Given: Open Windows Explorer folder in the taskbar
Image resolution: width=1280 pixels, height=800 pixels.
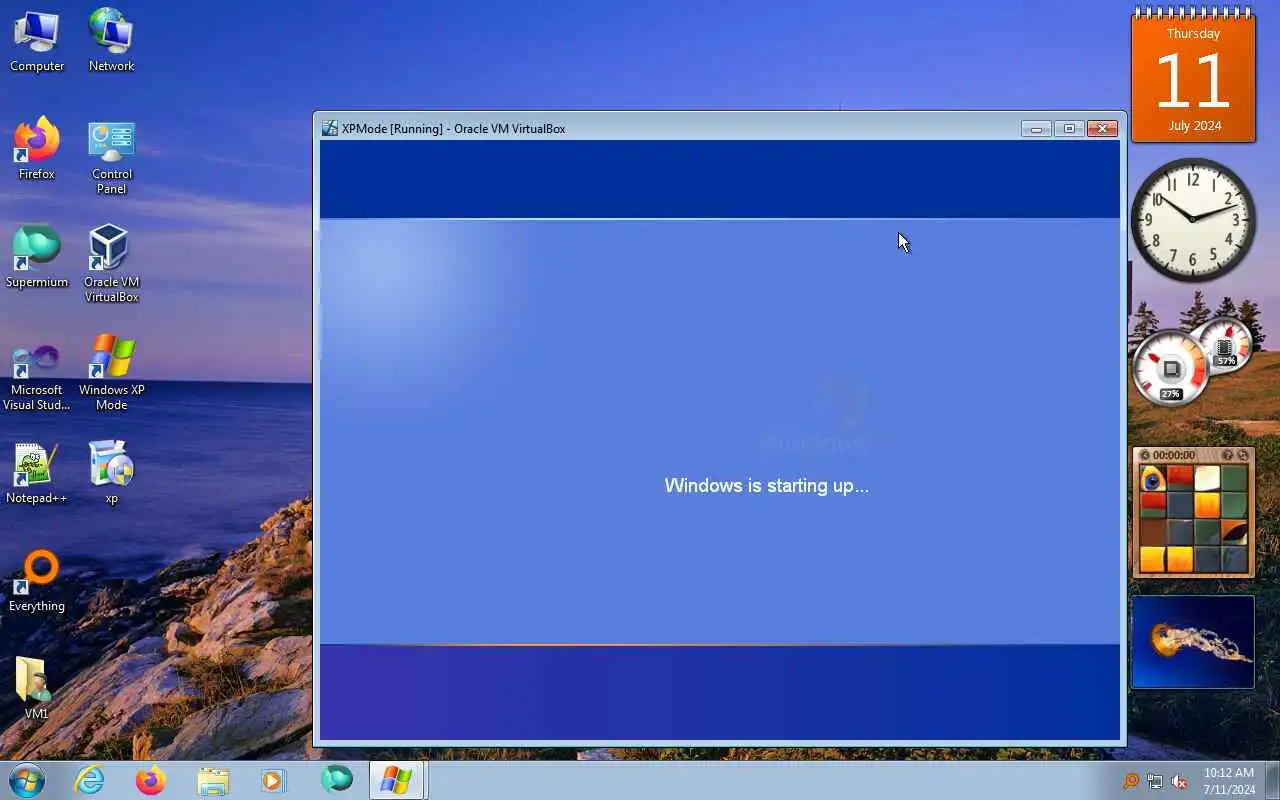Looking at the screenshot, I should point(212,780).
